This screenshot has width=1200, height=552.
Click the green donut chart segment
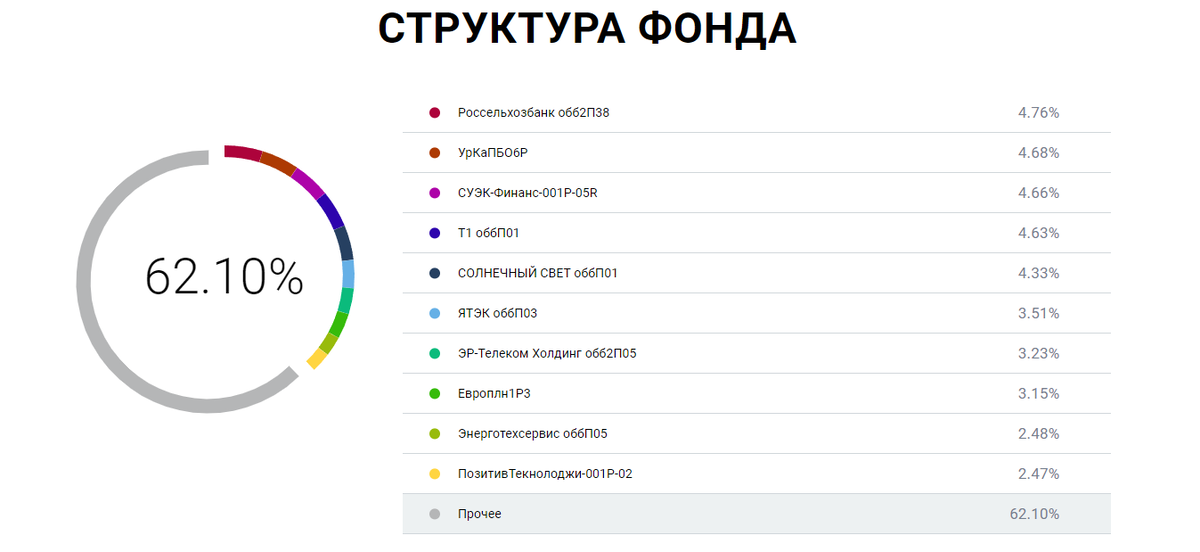pyautogui.click(x=338, y=324)
